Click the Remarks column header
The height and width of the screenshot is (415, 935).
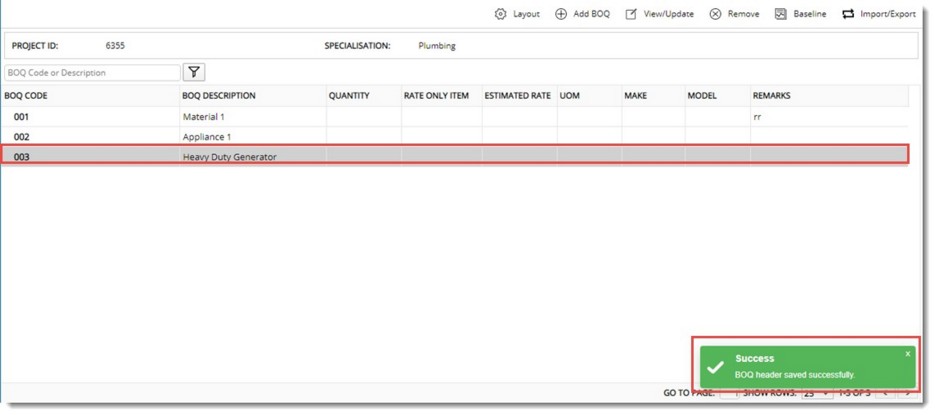(x=771, y=96)
